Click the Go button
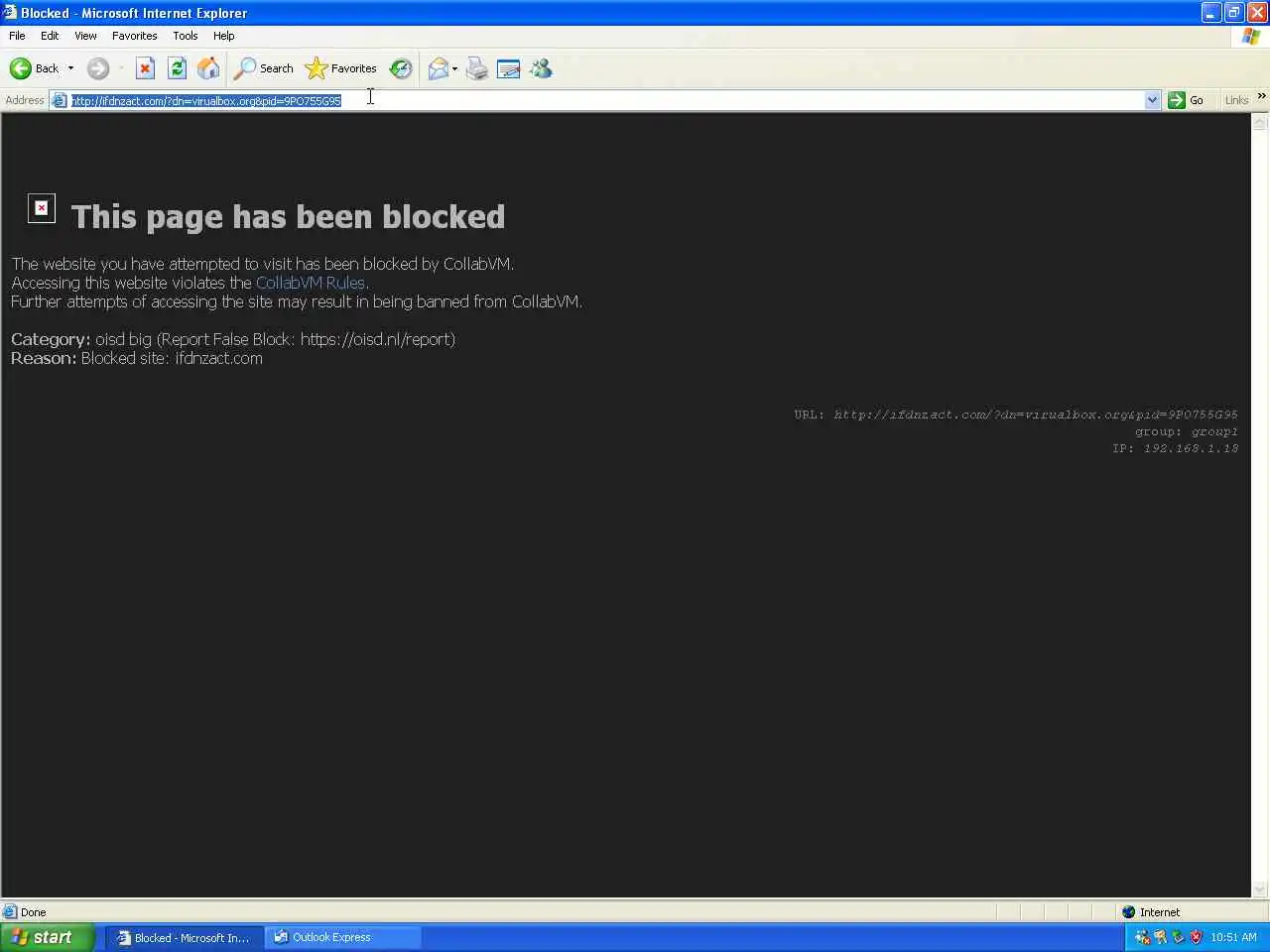The image size is (1270, 952). click(1187, 100)
